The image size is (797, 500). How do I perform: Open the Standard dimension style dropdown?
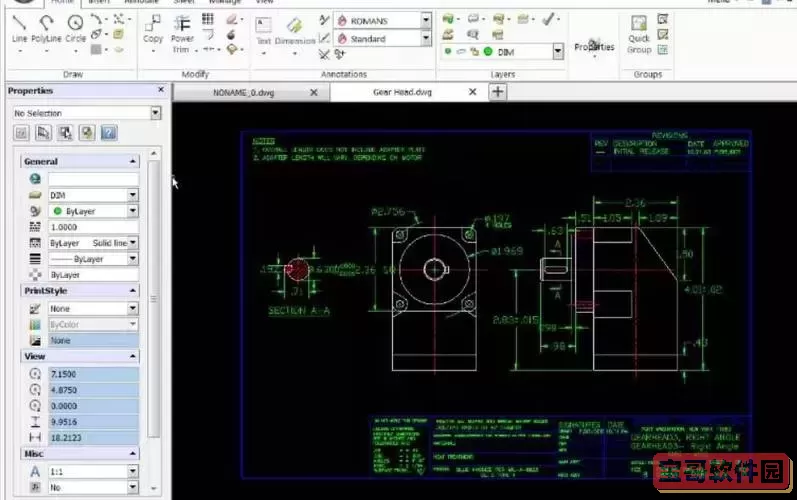pos(426,38)
